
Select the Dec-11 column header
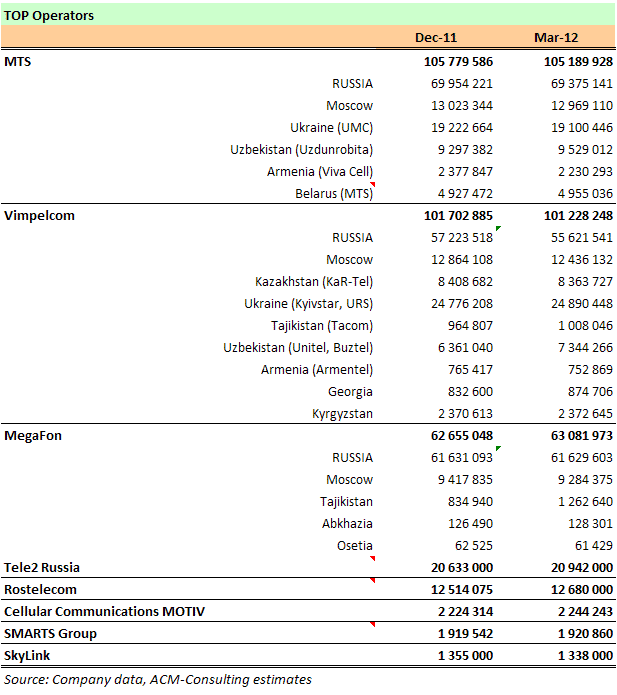pos(436,37)
